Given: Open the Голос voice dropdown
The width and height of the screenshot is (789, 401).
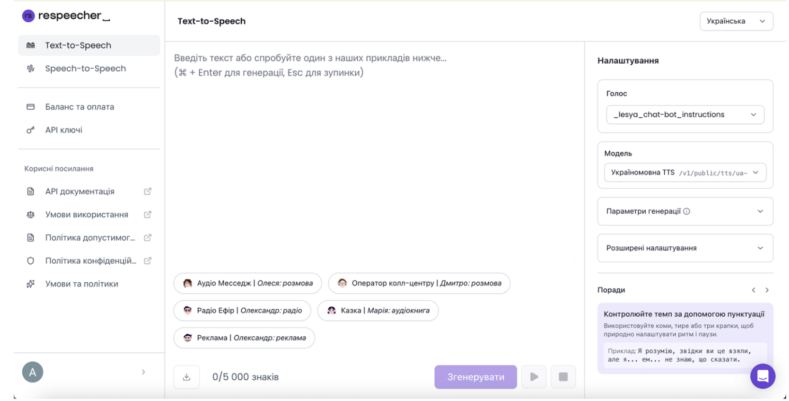Looking at the screenshot, I should pyautogui.click(x=685, y=115).
